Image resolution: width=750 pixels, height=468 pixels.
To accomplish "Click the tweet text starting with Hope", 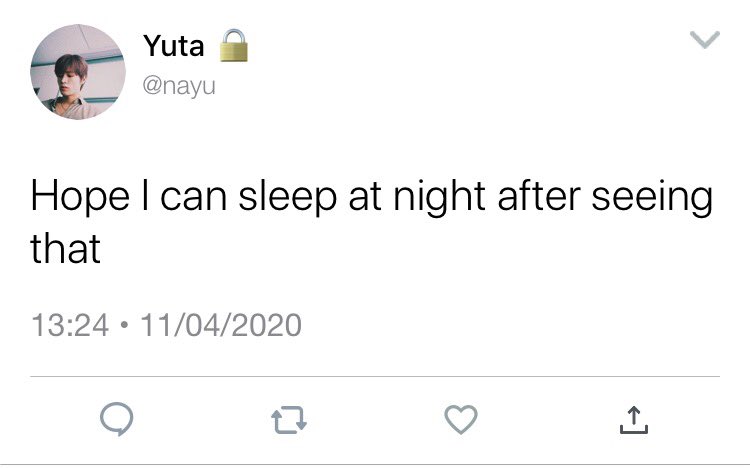I will pyautogui.click(x=372, y=222).
